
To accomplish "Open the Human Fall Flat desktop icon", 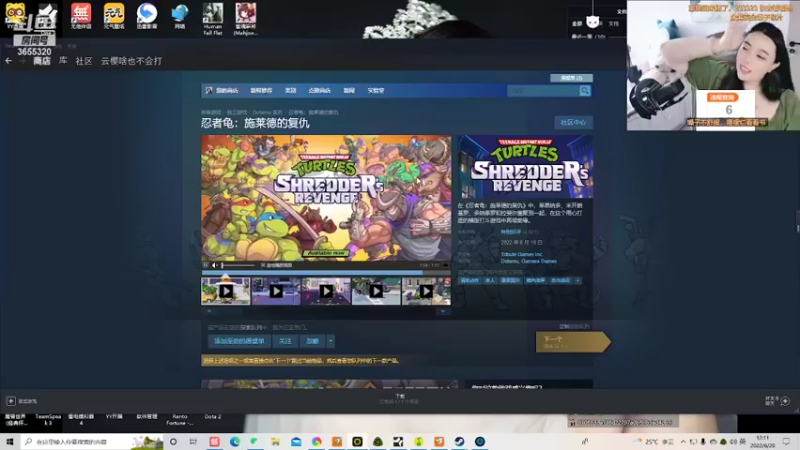I will click(213, 19).
